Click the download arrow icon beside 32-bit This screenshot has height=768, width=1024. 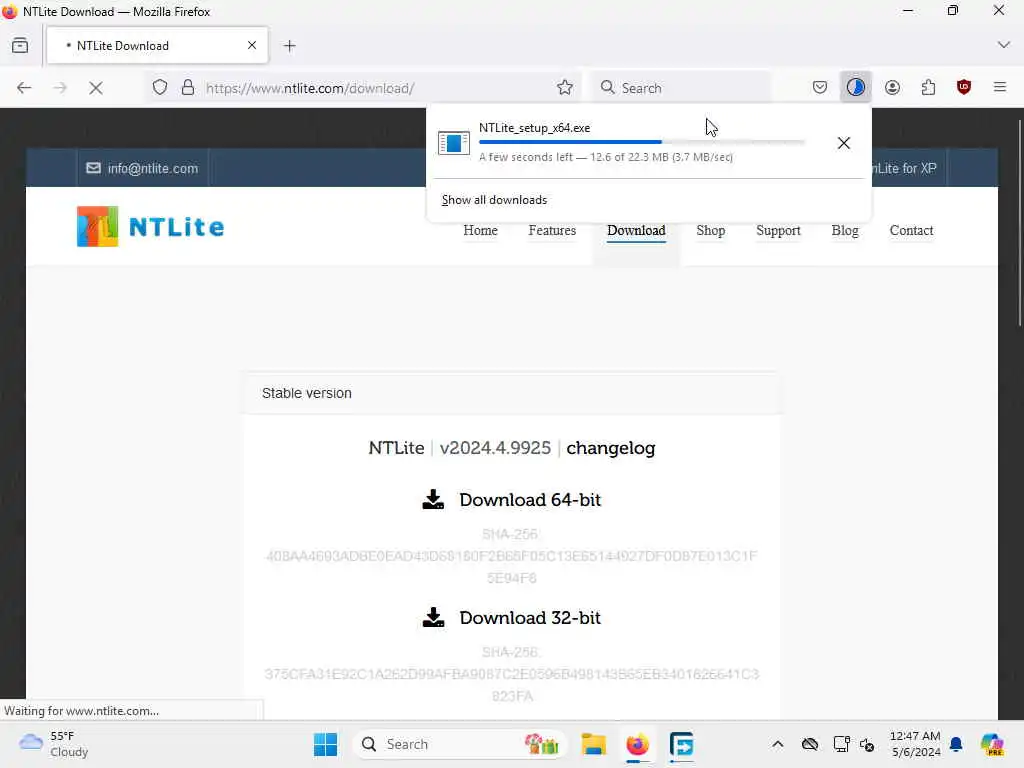pyautogui.click(x=433, y=617)
